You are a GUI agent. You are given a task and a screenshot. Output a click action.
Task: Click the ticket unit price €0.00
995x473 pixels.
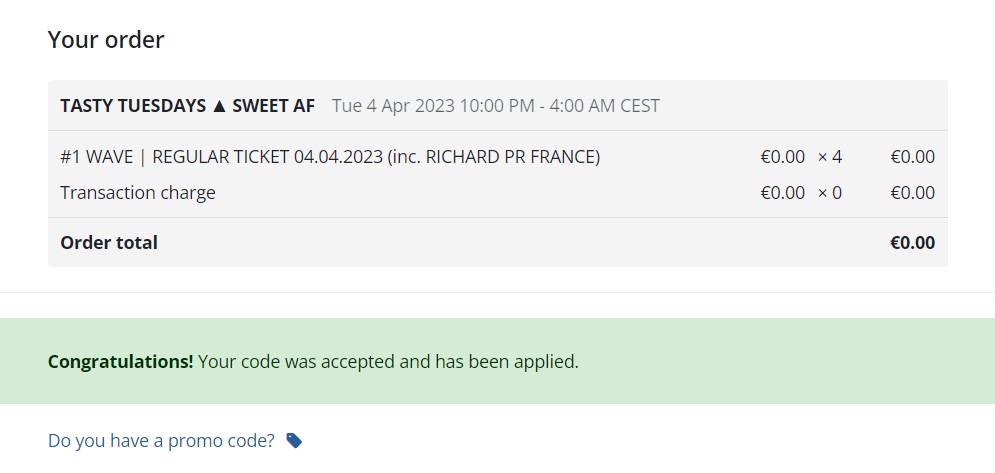click(782, 157)
